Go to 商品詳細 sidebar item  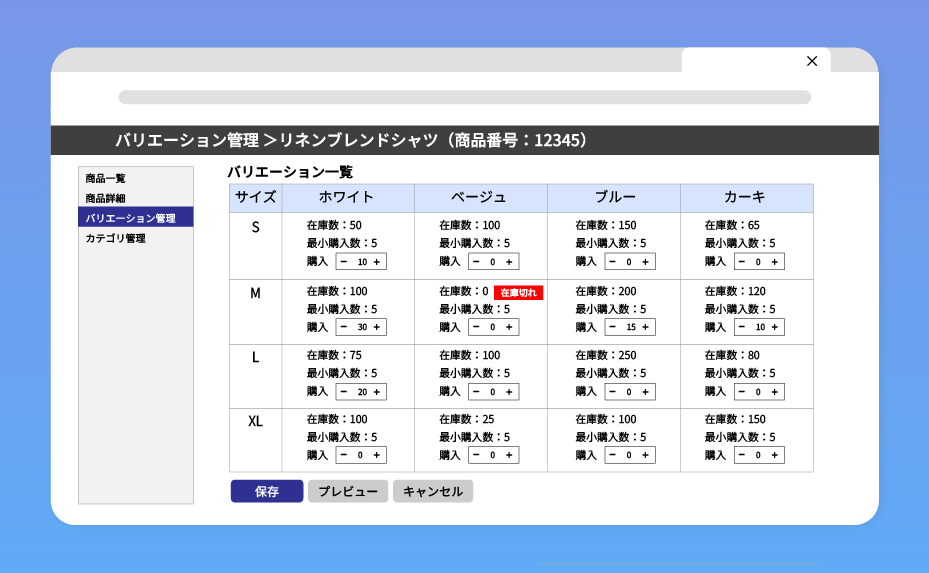tap(106, 198)
